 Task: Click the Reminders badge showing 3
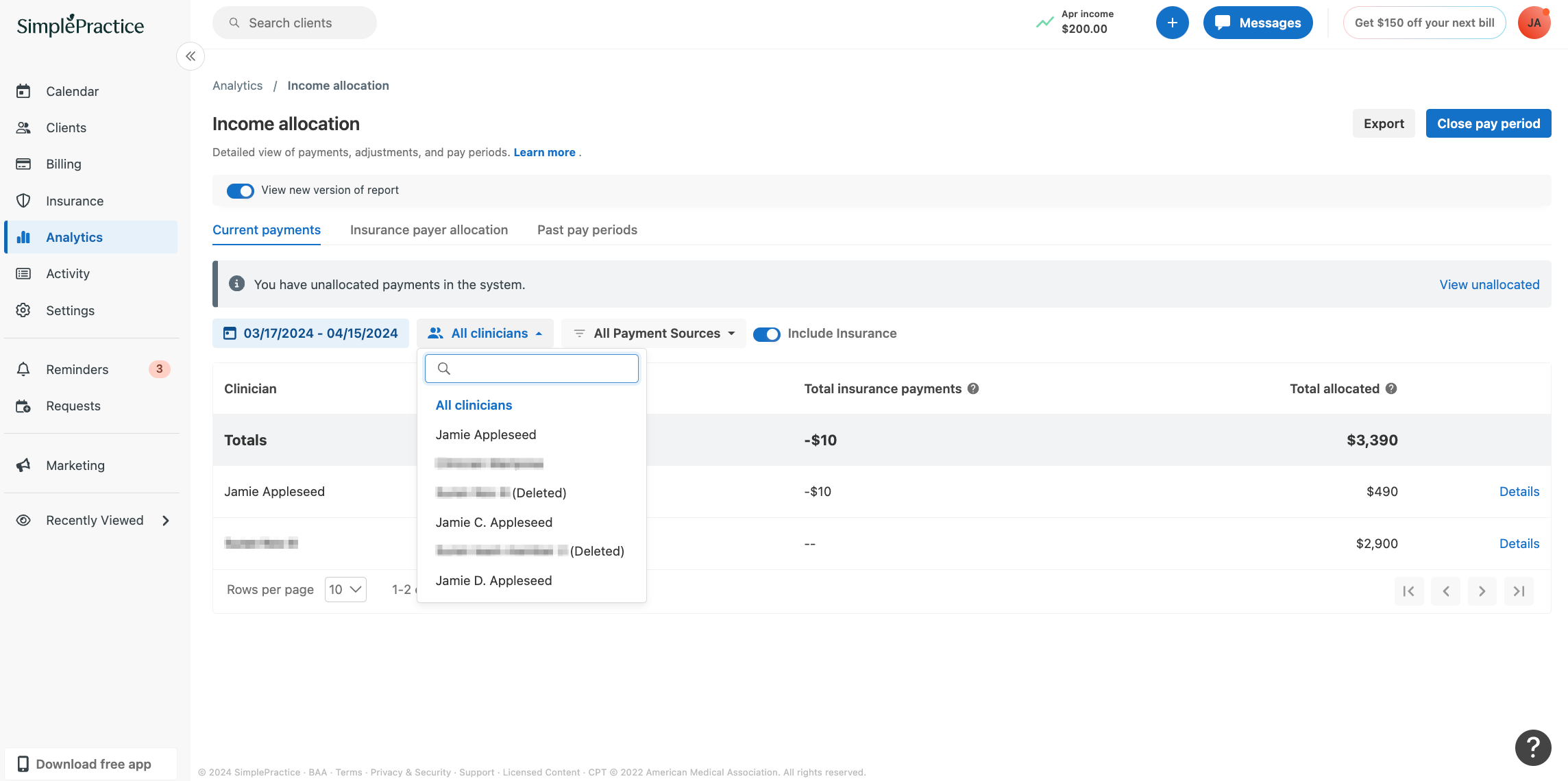click(x=160, y=369)
